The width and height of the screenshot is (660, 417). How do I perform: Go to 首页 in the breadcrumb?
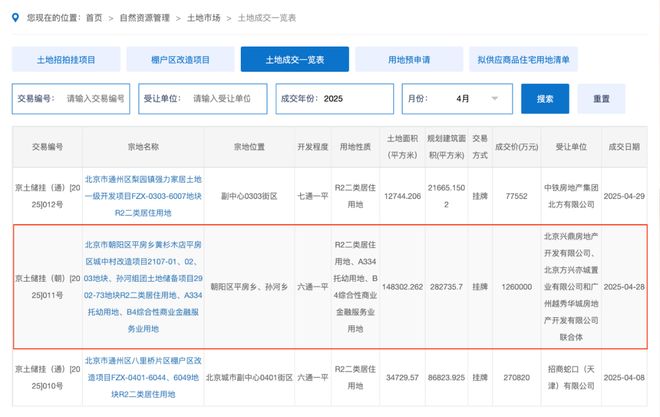click(93, 18)
